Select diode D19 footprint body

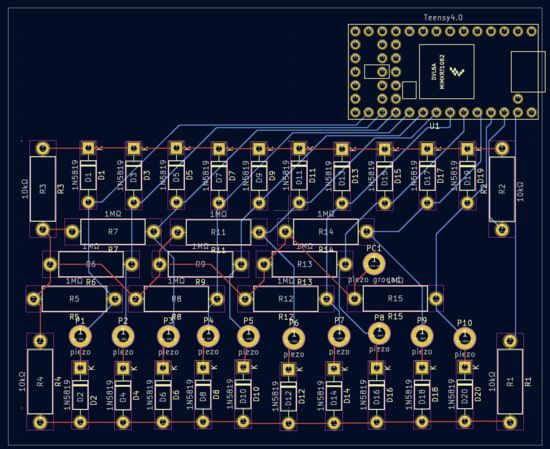[x=467, y=176]
